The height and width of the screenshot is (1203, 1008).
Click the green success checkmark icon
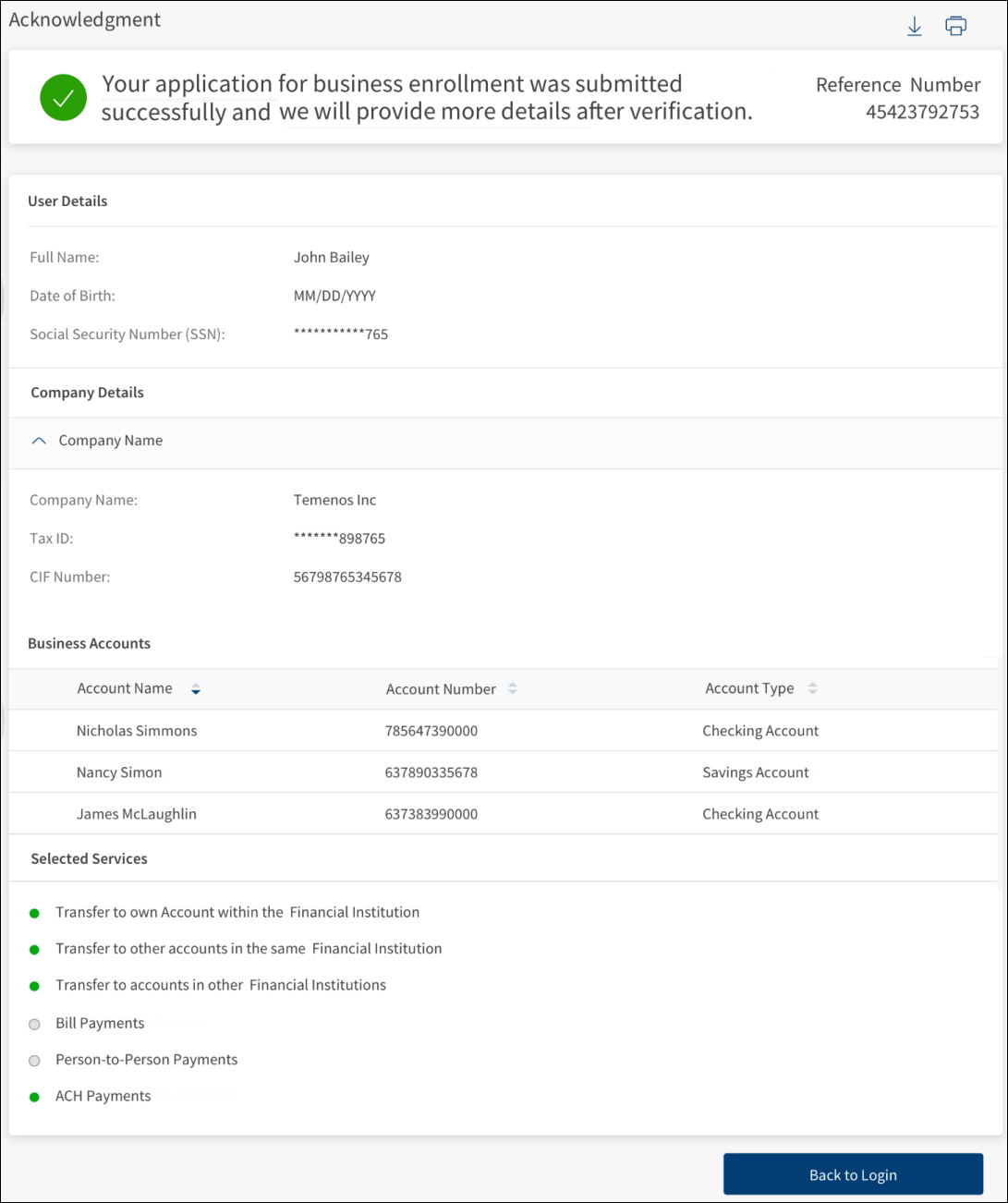click(x=63, y=98)
